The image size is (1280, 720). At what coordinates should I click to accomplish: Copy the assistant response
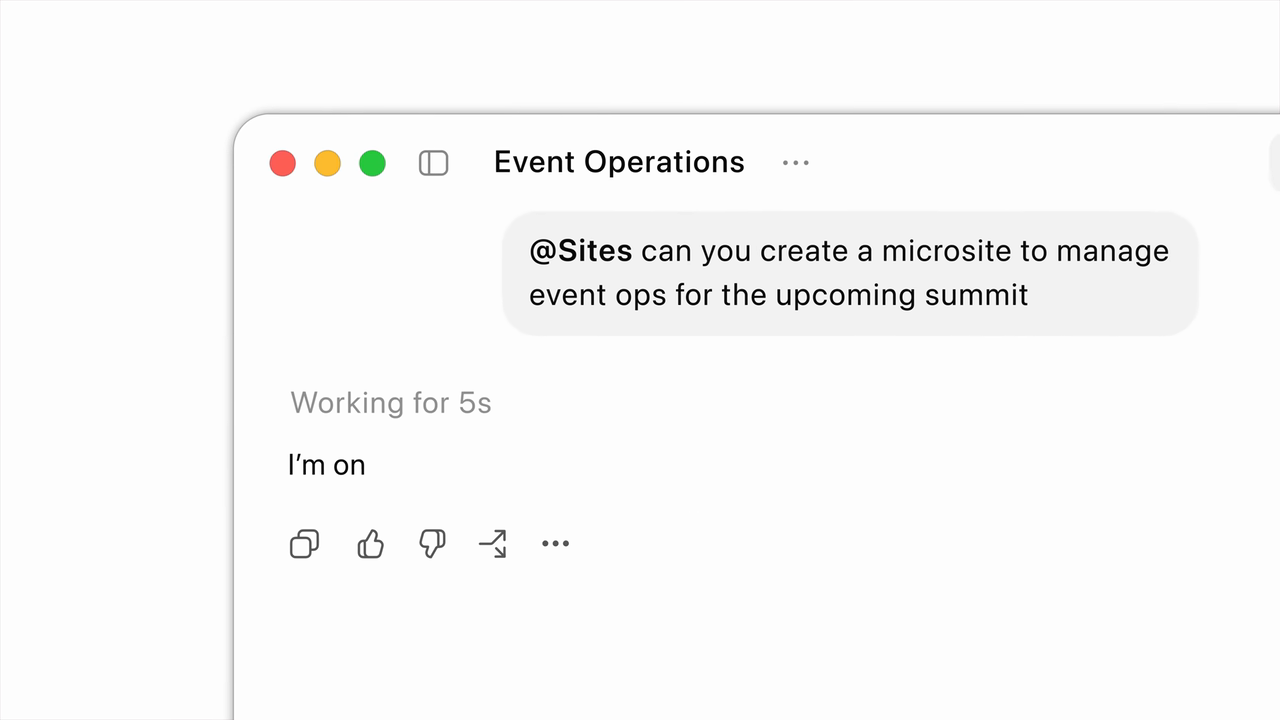pos(304,544)
